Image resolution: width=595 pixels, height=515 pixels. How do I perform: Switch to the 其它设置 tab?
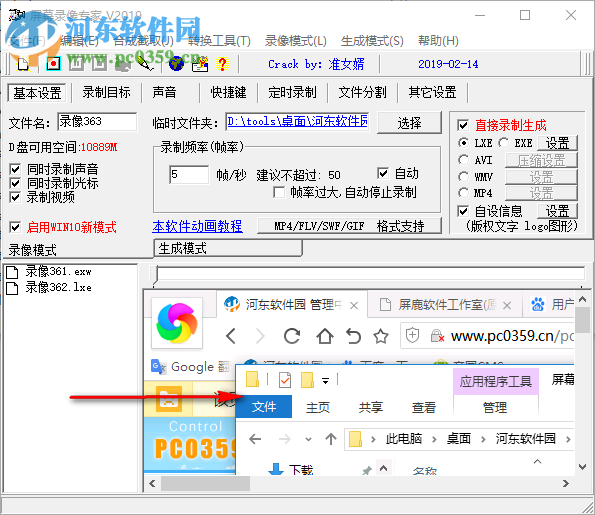coord(432,92)
